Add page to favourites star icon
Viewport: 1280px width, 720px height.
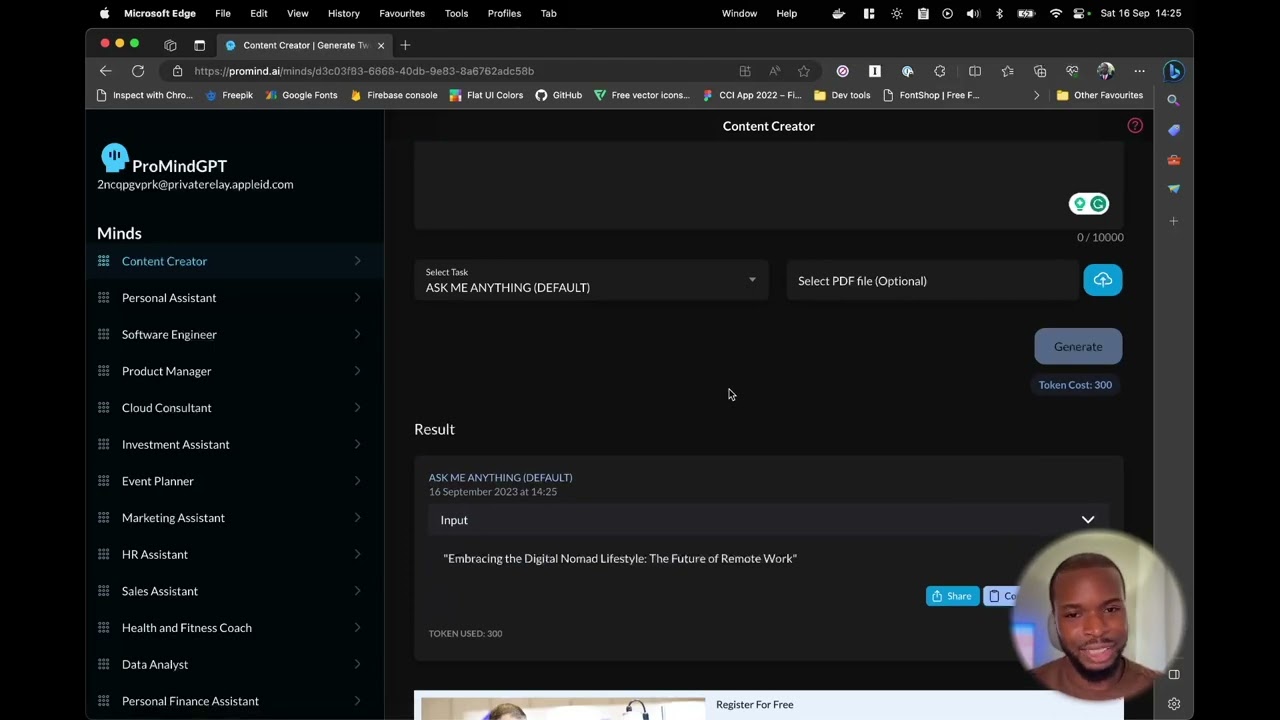pos(804,71)
